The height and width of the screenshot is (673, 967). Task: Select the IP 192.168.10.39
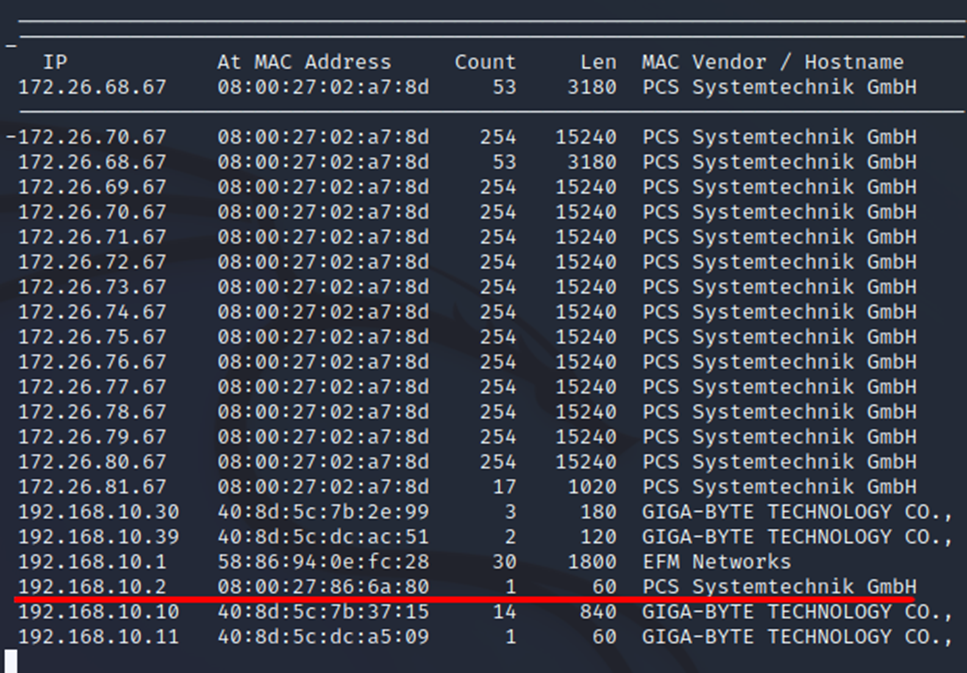point(99,537)
